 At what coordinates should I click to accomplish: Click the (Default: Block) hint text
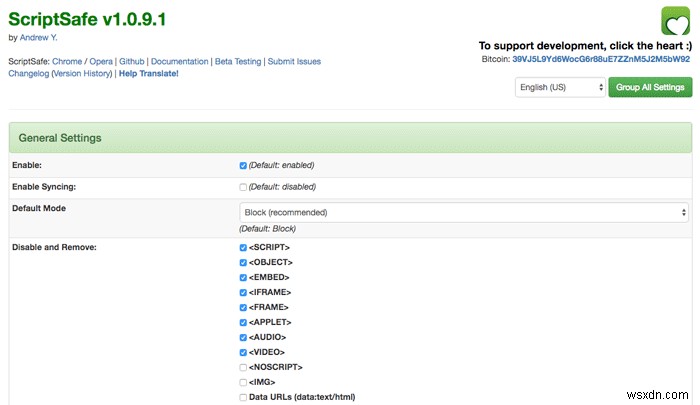(x=267, y=229)
